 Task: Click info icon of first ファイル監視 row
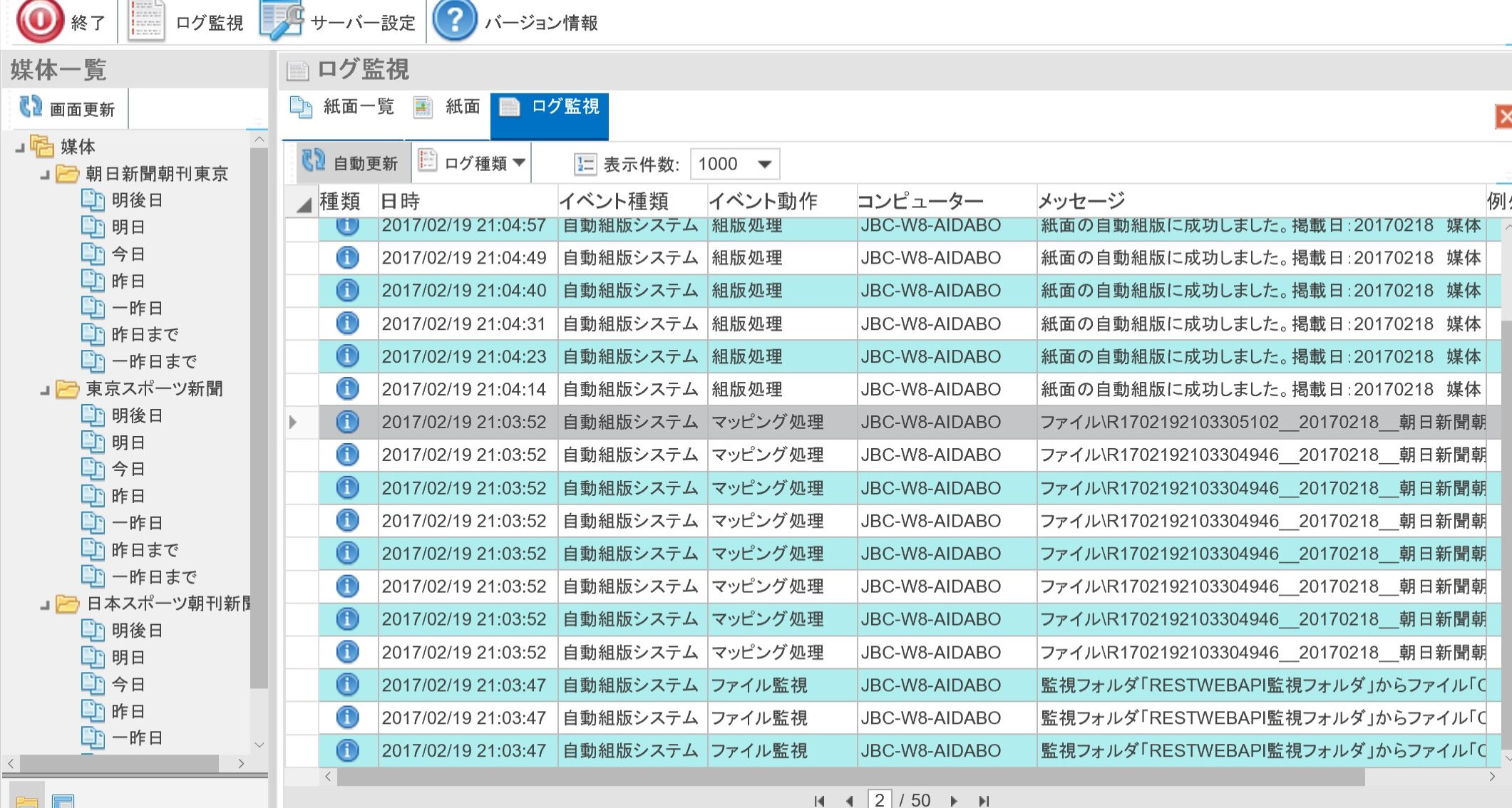point(347,685)
